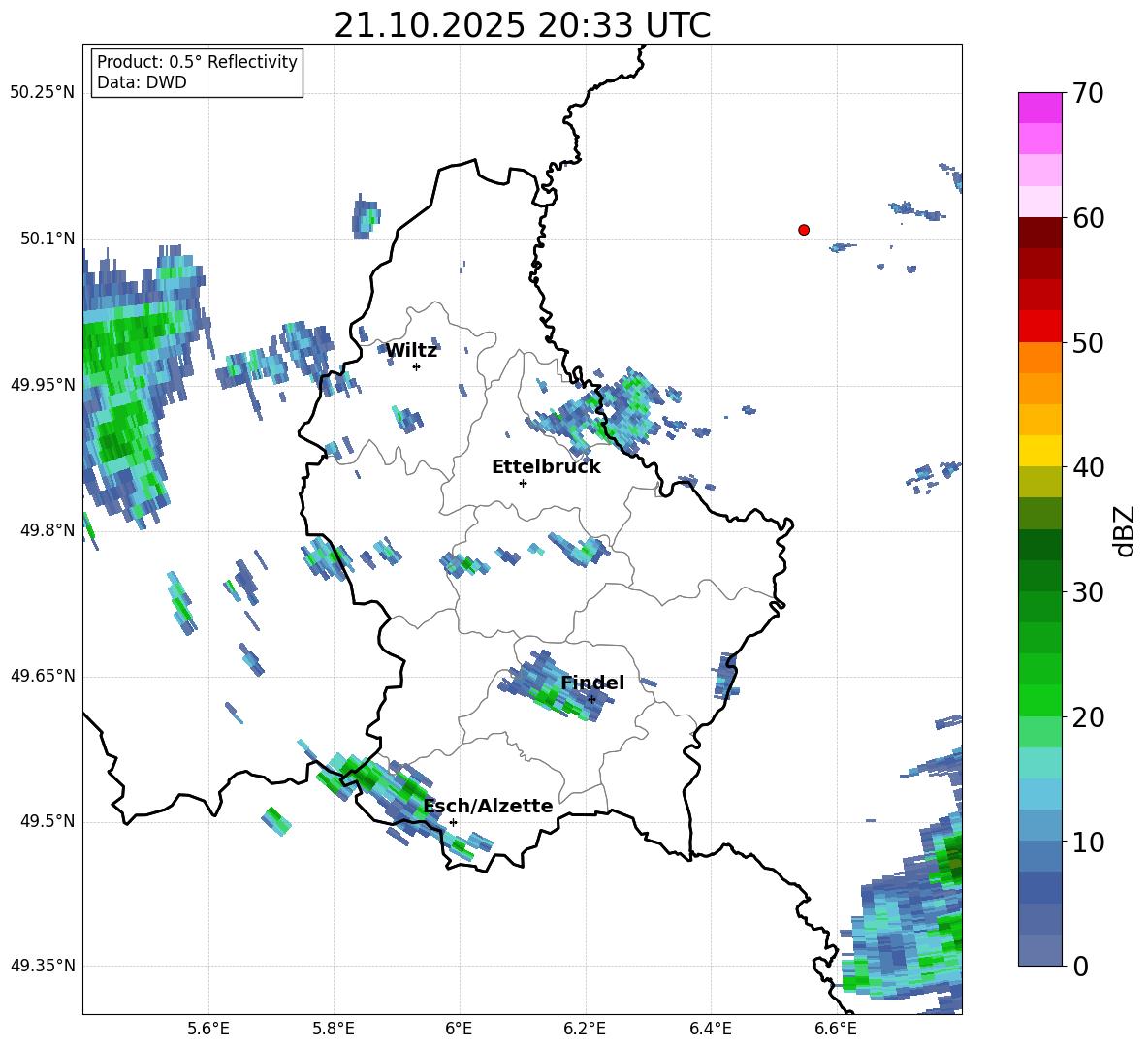Click the Wiltz city label
This screenshot has width=1148, height=1048.
[411, 351]
